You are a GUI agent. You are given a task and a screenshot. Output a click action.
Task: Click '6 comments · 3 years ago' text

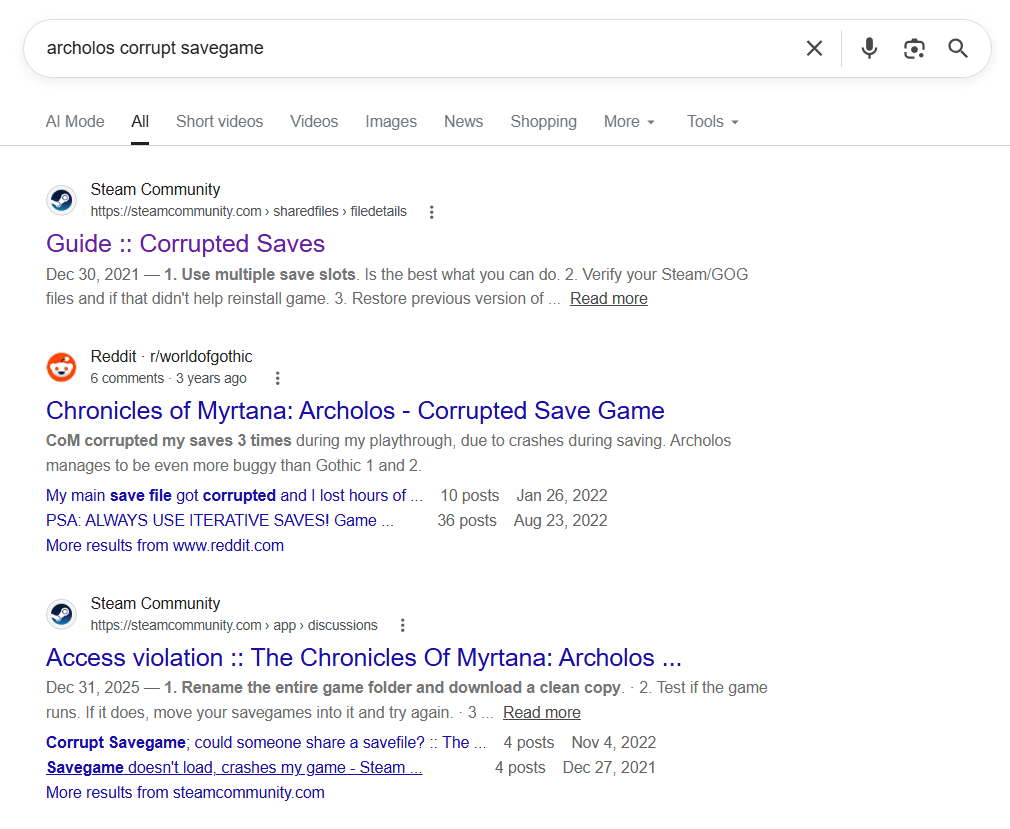[x=168, y=378]
